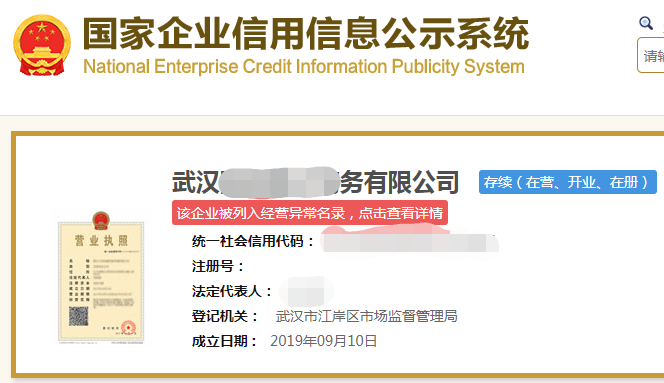The width and height of the screenshot is (664, 383).
Task: Click the QR code on the license image
Action: (x=78, y=316)
